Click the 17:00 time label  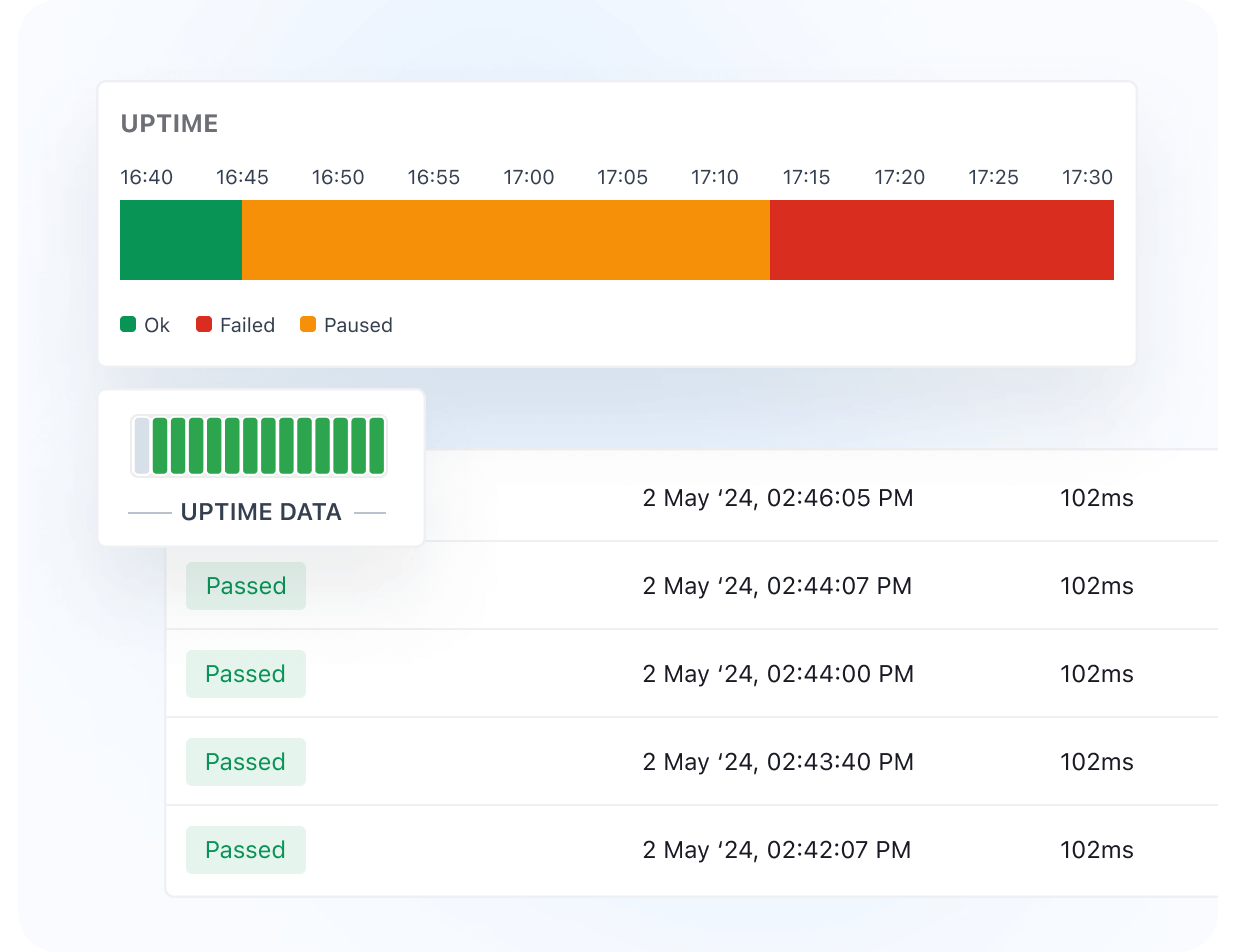coord(529,178)
